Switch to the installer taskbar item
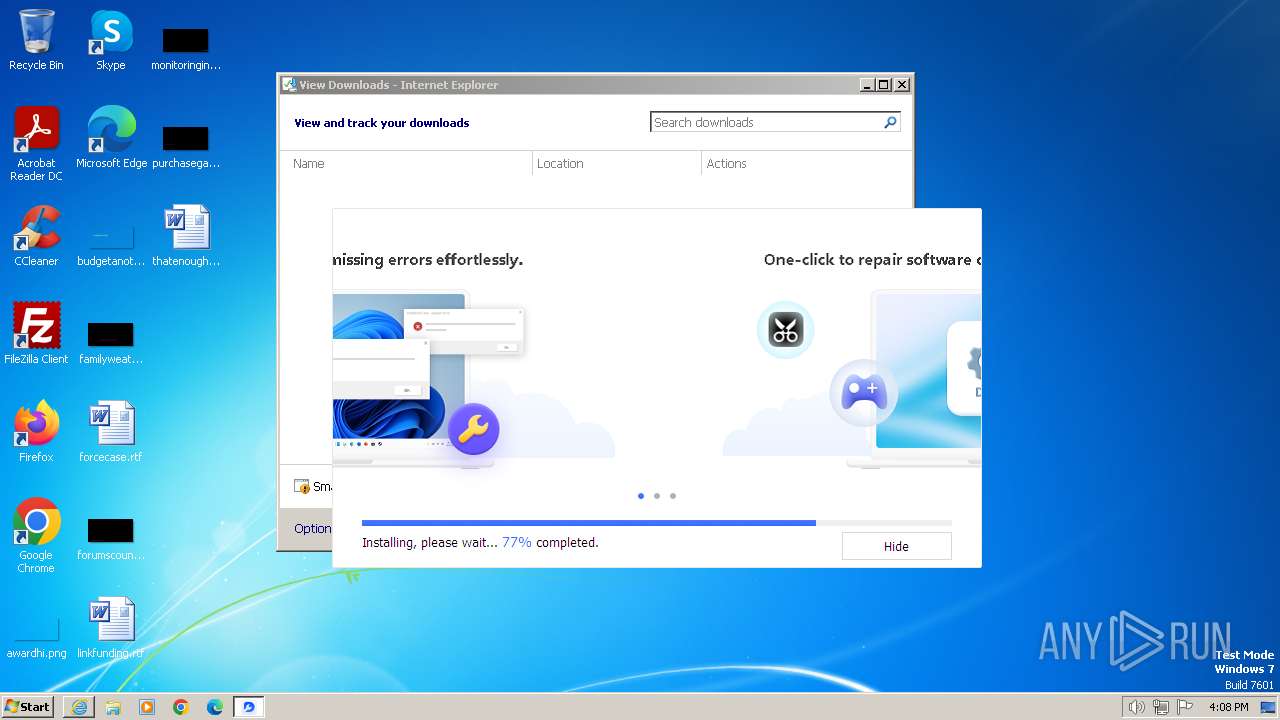This screenshot has height=720, width=1280. [x=249, y=707]
